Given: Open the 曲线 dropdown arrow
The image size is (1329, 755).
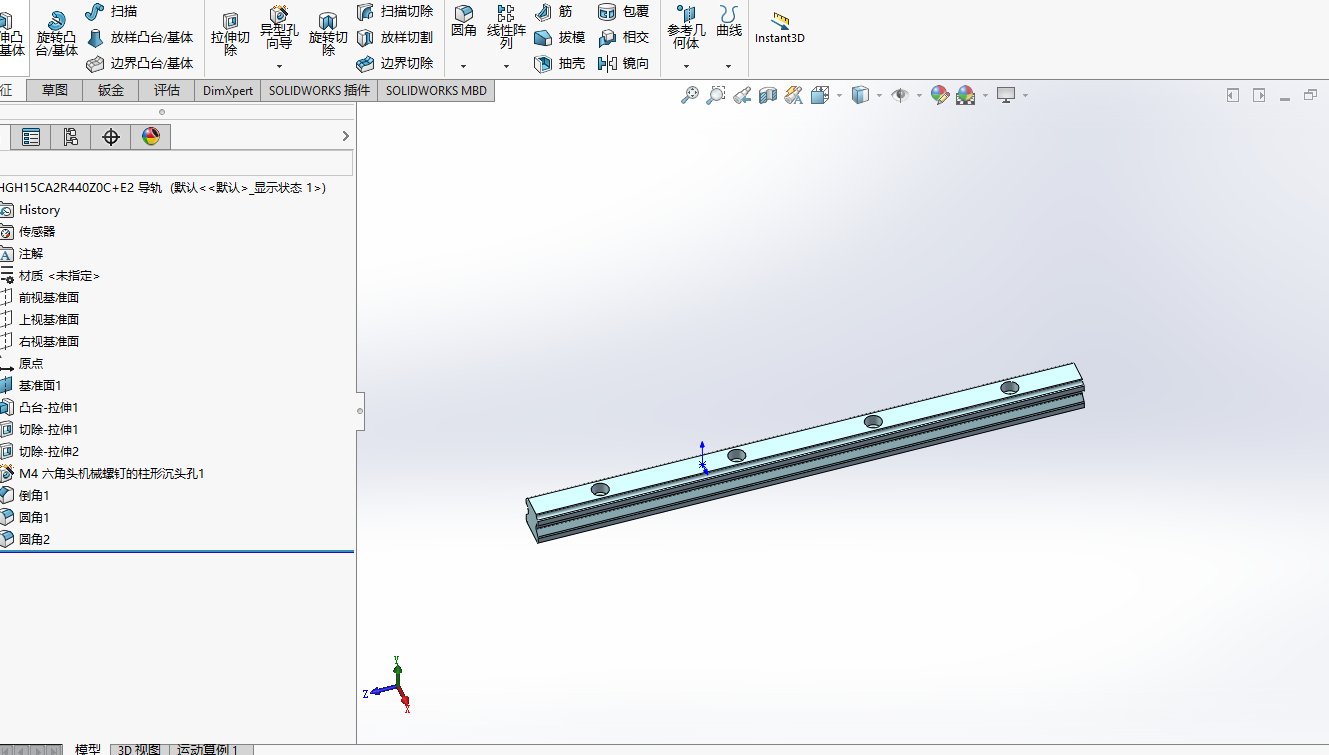Looking at the screenshot, I should tap(729, 66).
